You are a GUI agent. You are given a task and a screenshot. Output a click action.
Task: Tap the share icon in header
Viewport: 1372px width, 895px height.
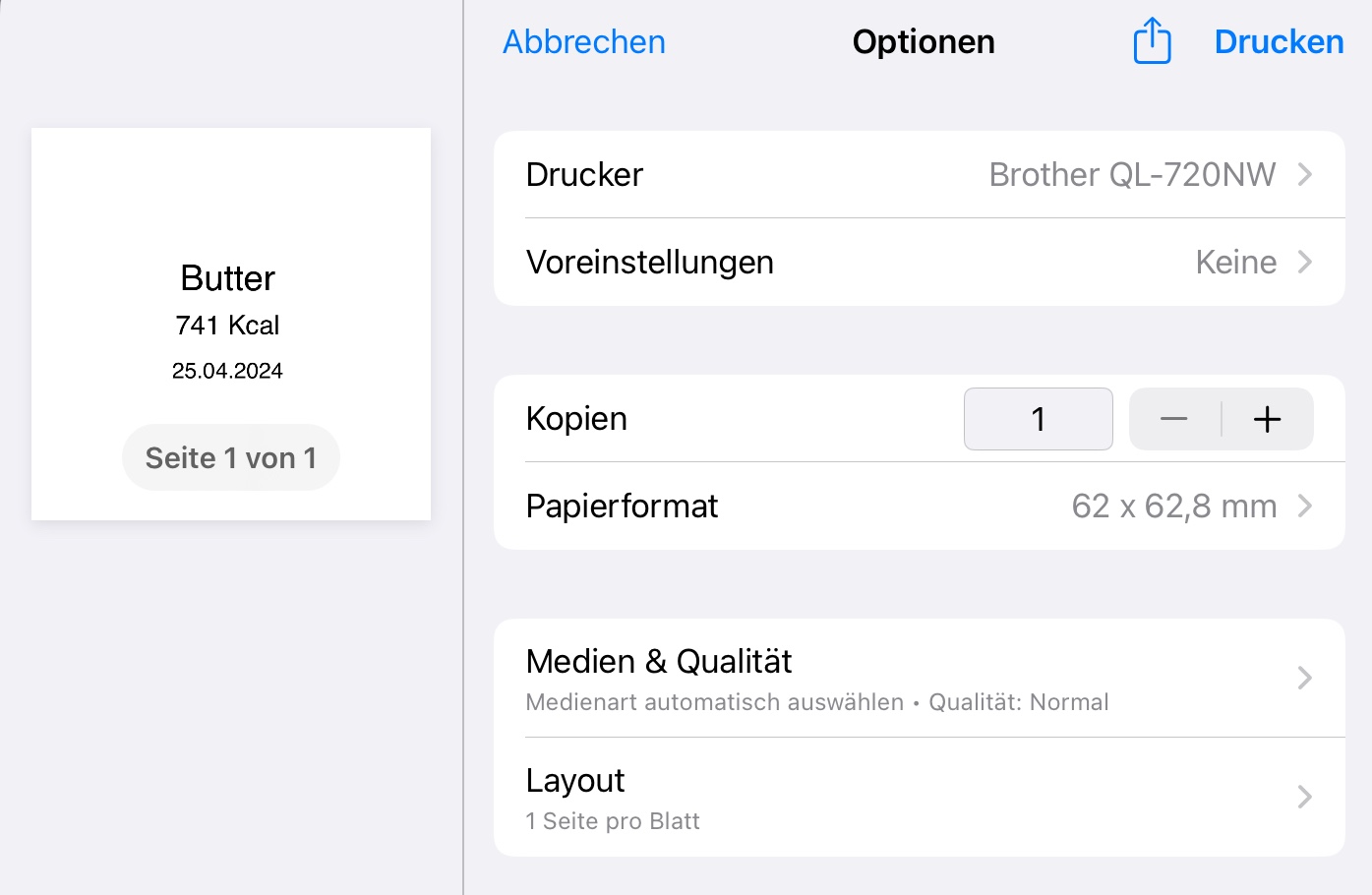[1152, 41]
